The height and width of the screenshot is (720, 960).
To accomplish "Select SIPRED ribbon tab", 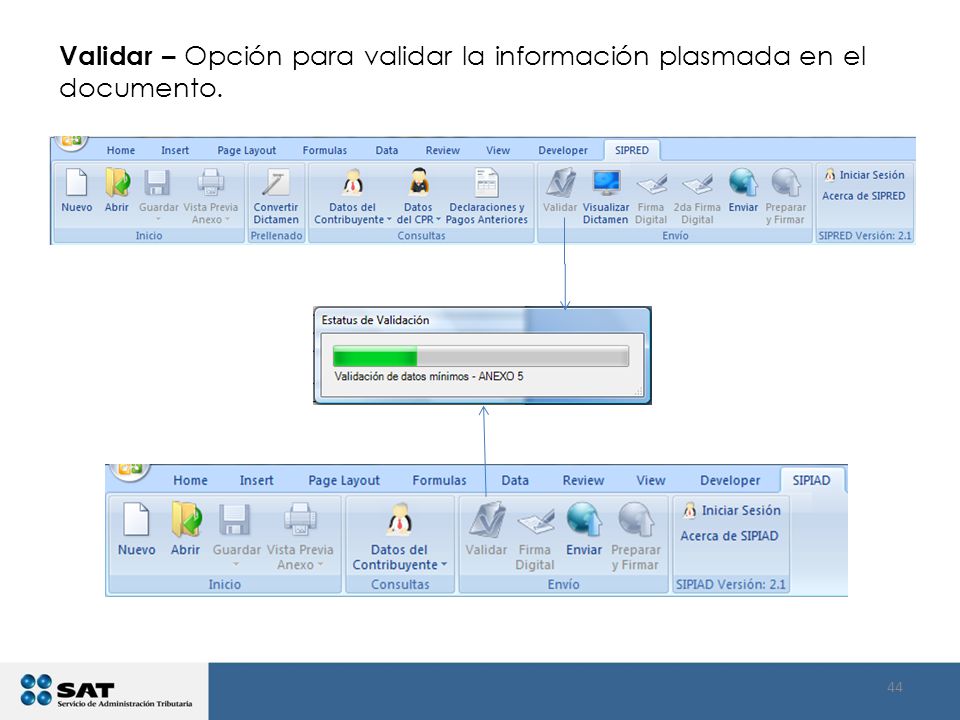I will coord(632,151).
